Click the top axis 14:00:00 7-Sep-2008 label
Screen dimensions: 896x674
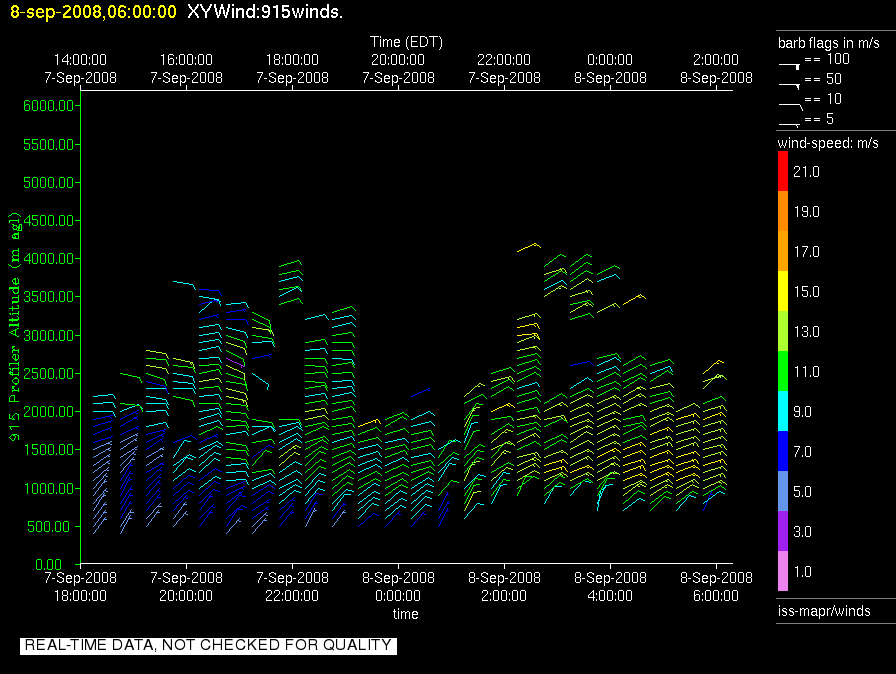(80, 69)
